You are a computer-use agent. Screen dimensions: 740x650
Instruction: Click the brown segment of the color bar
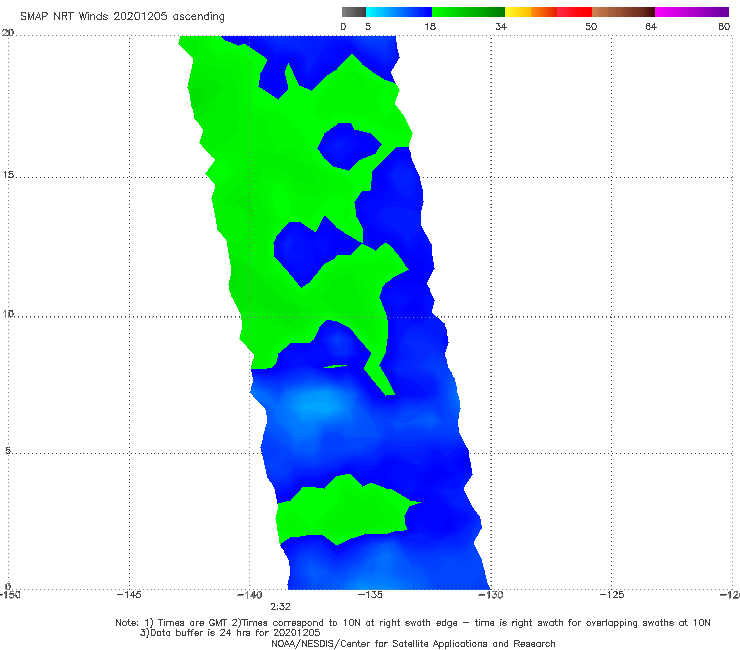click(x=623, y=12)
